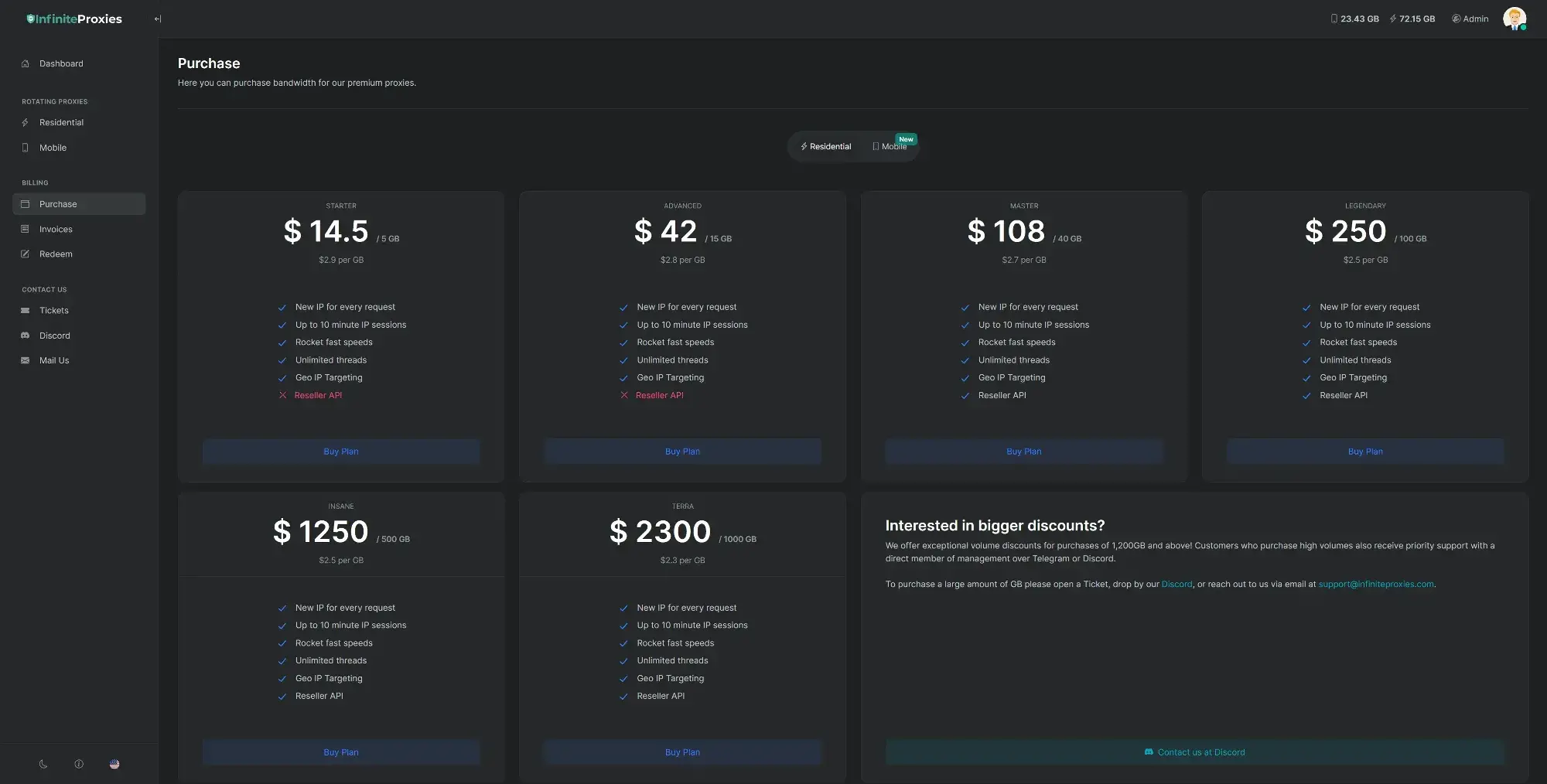
Task: Open the language selector with the US flag
Action: (114, 763)
